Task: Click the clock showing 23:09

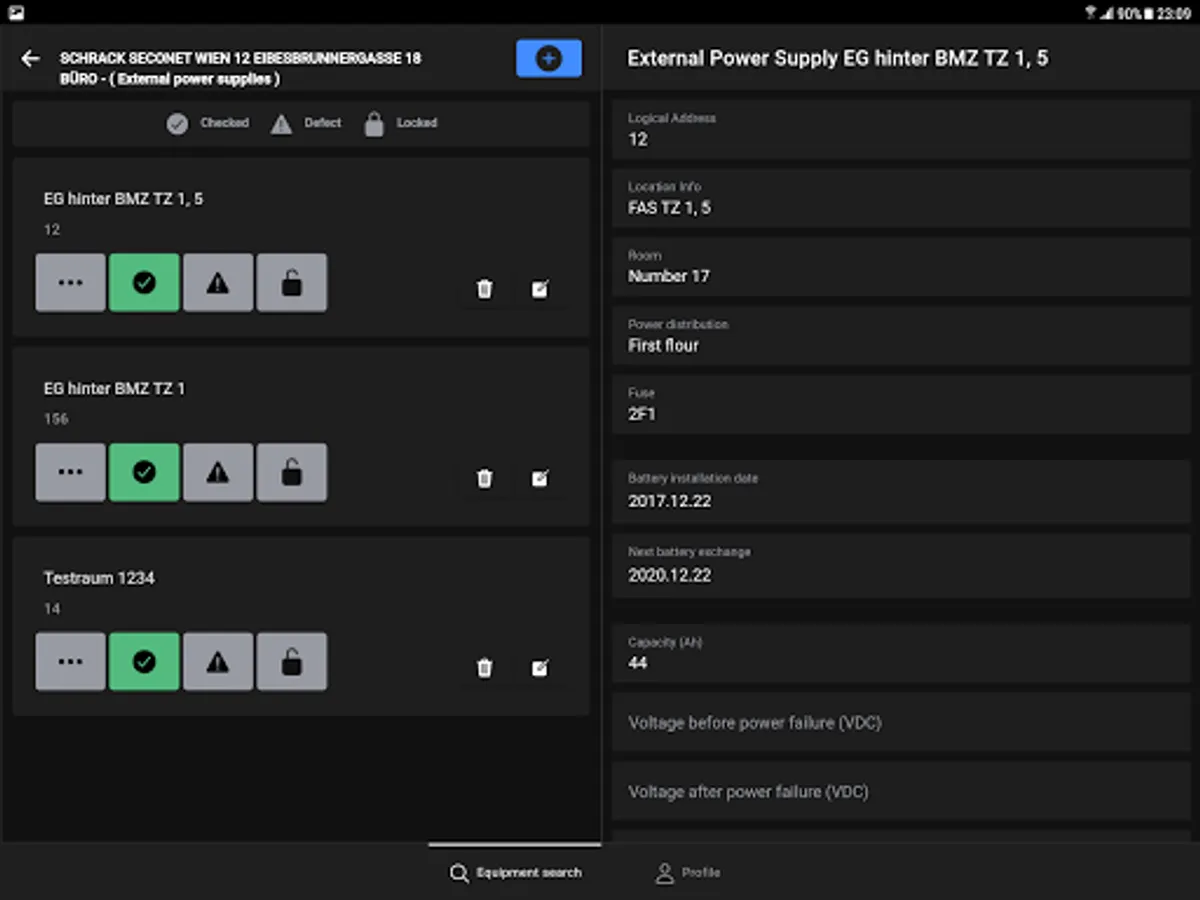Action: click(1174, 13)
